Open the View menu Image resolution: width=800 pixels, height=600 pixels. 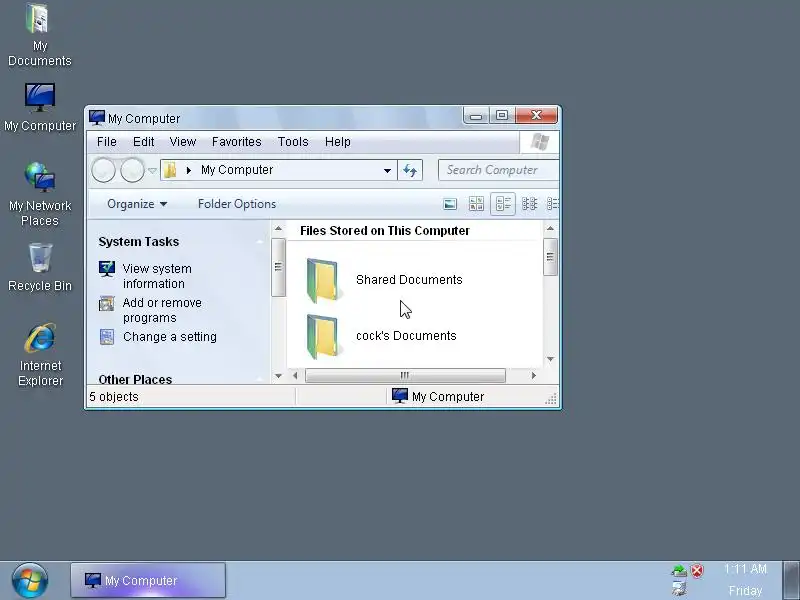point(183,142)
